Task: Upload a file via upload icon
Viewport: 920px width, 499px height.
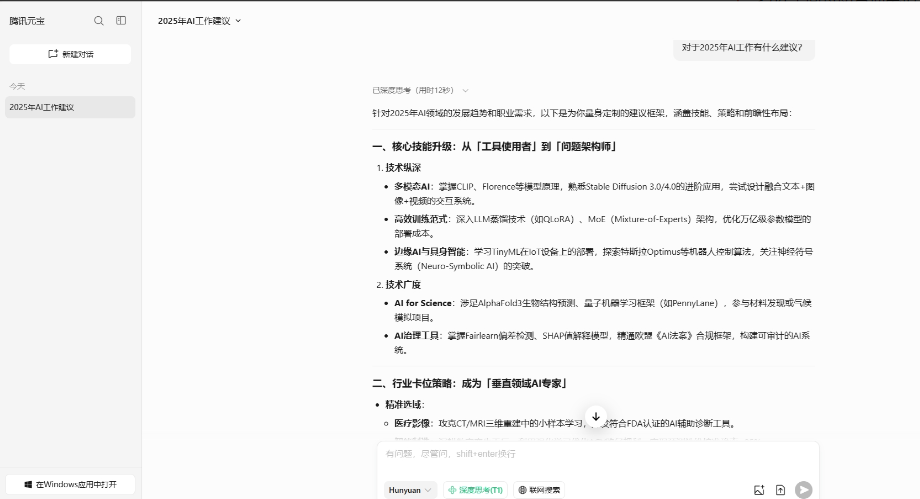Action: (780, 490)
